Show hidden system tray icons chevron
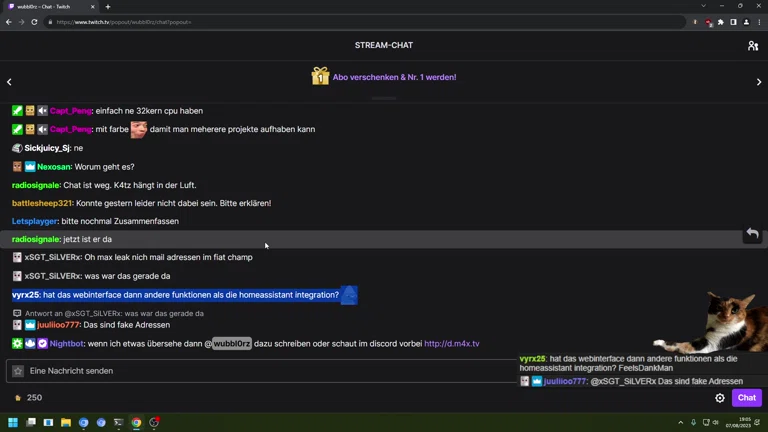The image size is (768, 432). point(680,422)
